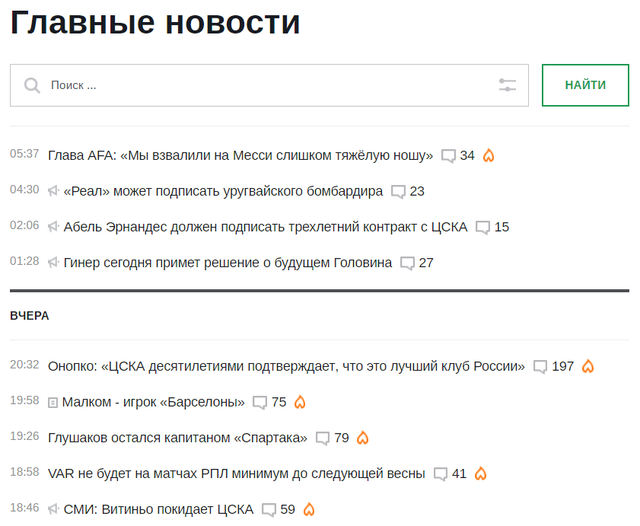
Task: Open Абель Эрнандес контракт с ЦСКА news
Action: [265, 227]
